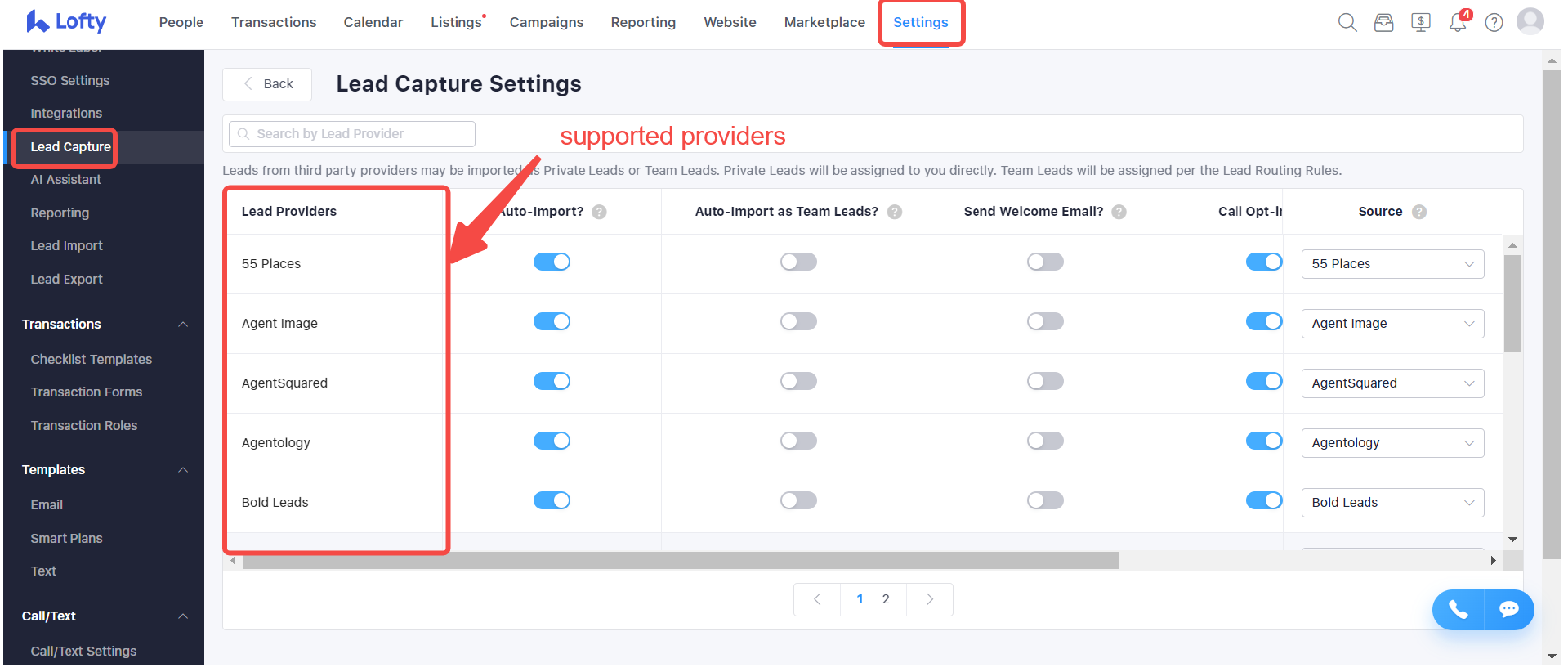Click table vertical scrollbar down arrow
1568x672 pixels.
tap(1512, 540)
